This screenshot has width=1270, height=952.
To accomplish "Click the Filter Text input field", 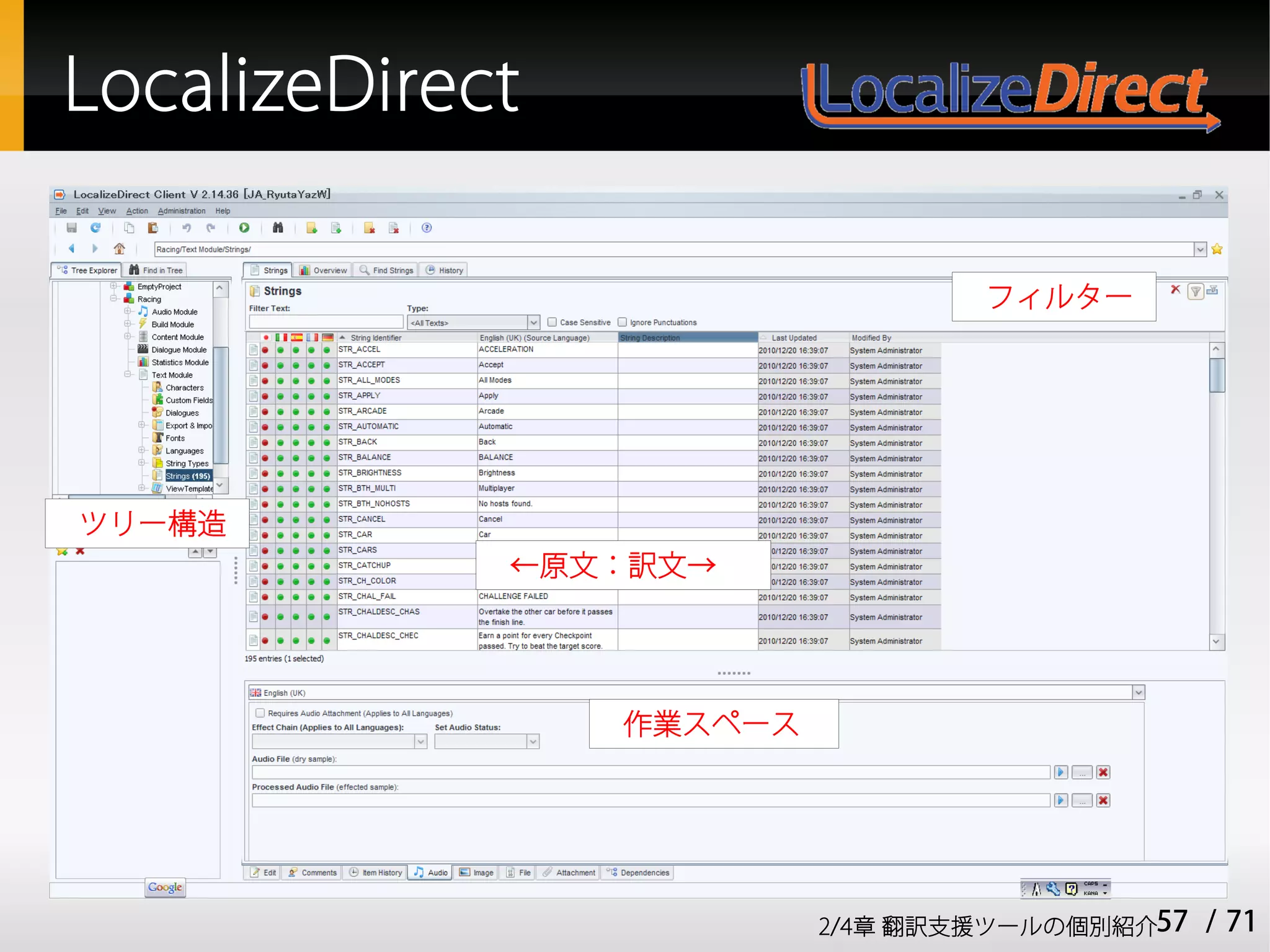I will click(326, 322).
